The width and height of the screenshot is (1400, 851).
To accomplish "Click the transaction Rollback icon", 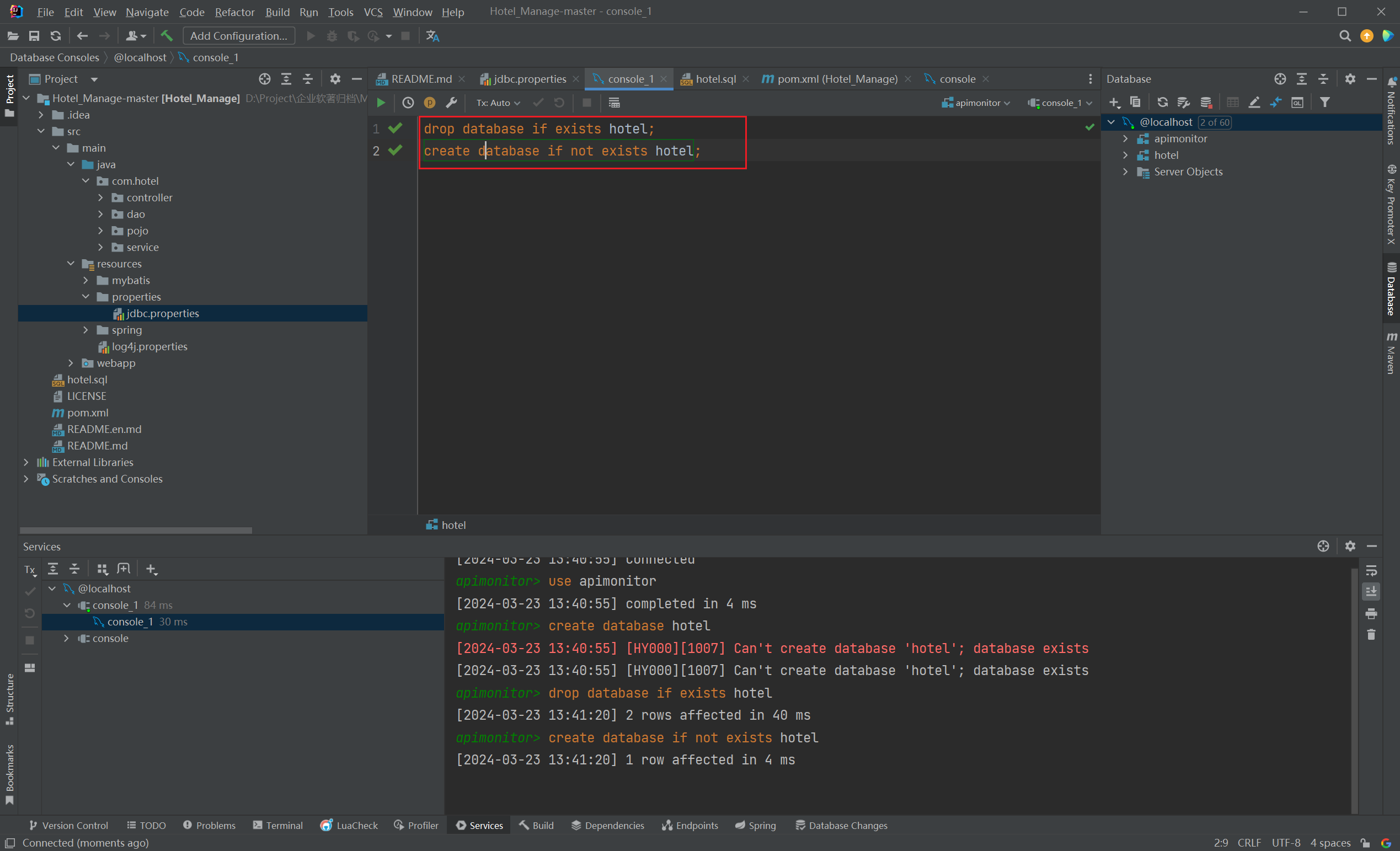I will click(x=558, y=102).
